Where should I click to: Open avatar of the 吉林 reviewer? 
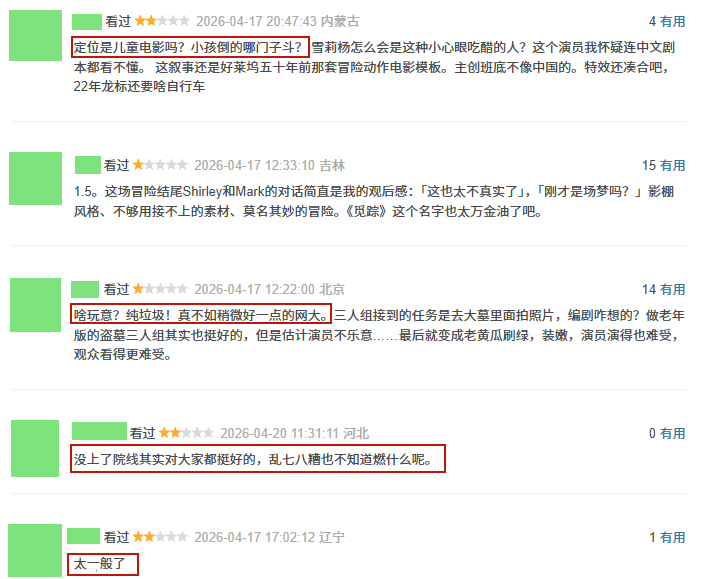(35, 178)
